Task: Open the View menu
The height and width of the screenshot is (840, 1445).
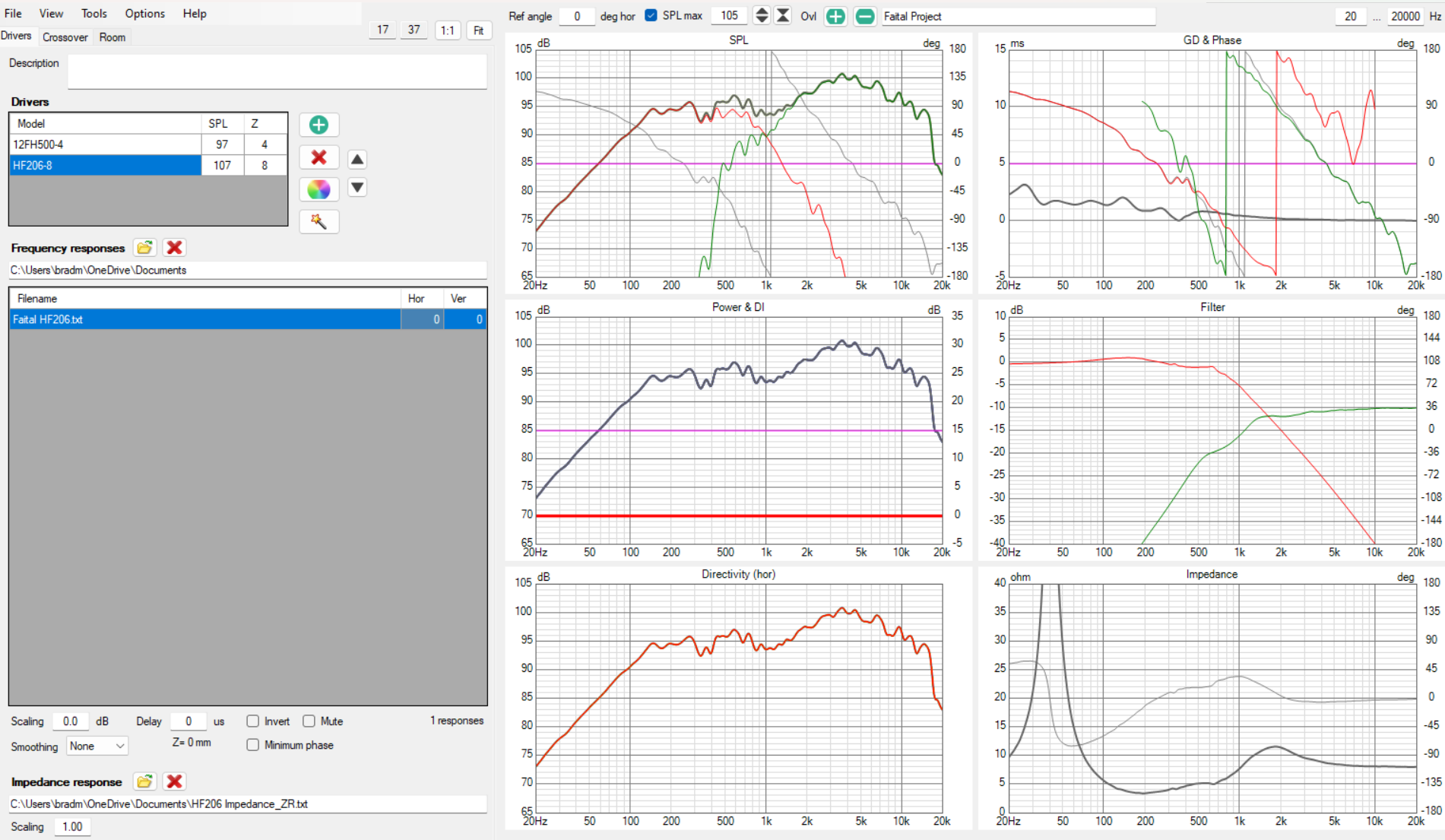Action: (x=51, y=14)
